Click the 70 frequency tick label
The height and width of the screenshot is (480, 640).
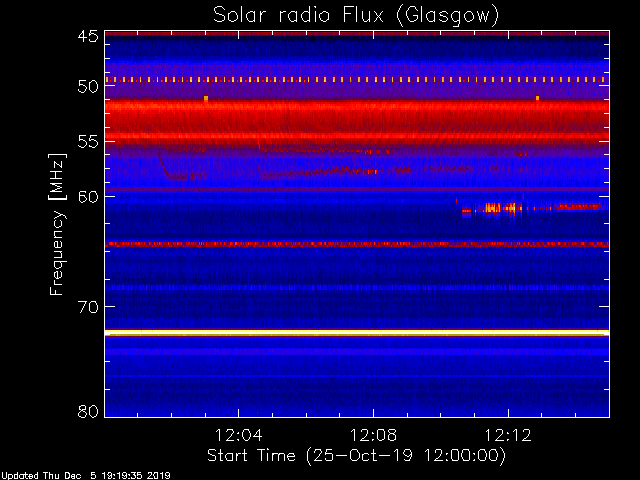[88, 307]
